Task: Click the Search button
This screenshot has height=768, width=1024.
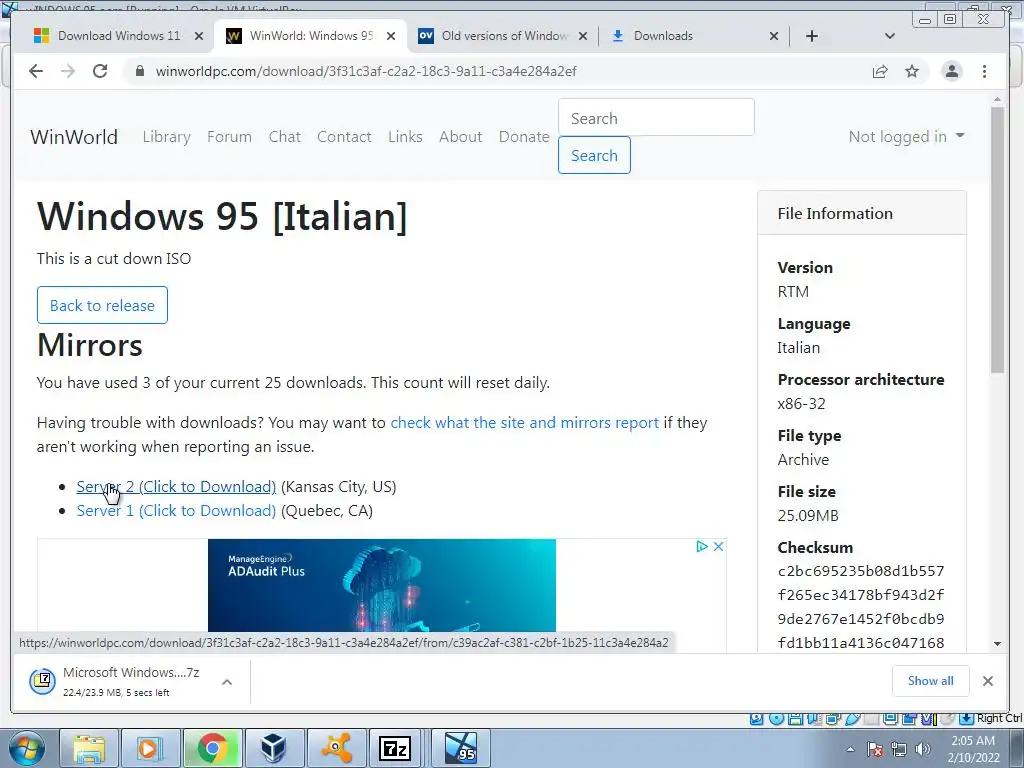Action: tap(594, 155)
